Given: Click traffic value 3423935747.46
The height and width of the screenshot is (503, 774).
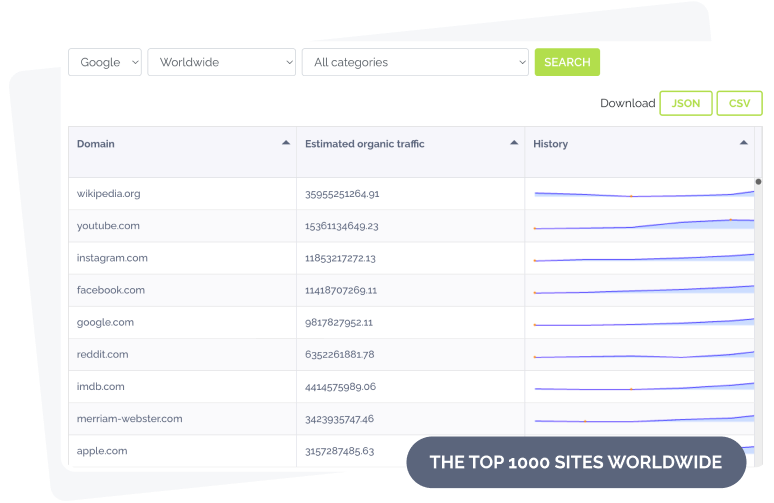Looking at the screenshot, I should (339, 419).
